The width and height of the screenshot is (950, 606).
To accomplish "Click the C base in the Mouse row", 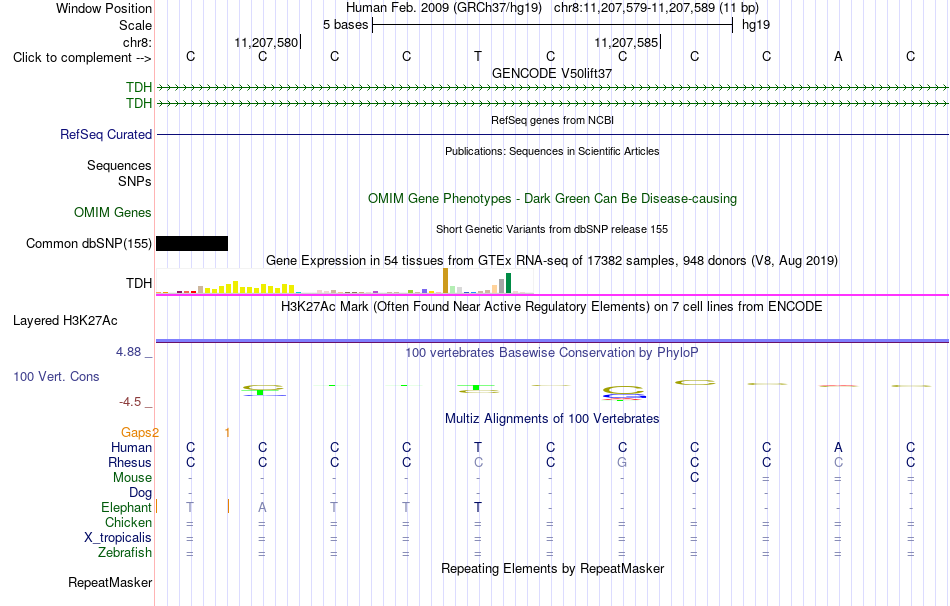I will click(694, 478).
